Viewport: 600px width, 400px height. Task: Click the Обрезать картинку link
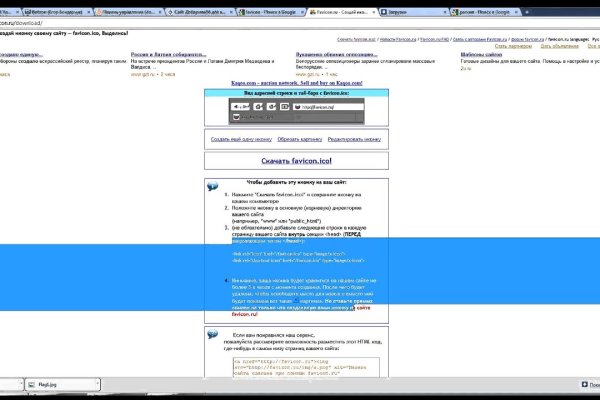tap(294, 139)
